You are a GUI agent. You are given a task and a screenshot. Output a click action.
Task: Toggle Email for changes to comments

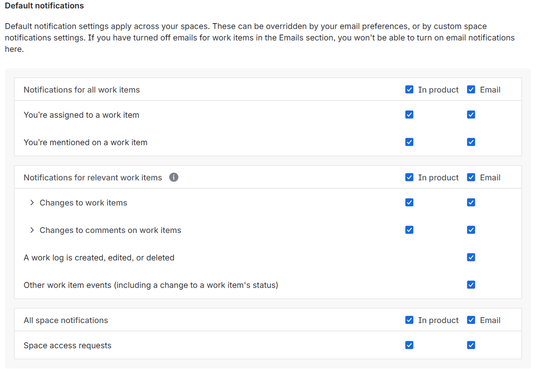point(471,230)
